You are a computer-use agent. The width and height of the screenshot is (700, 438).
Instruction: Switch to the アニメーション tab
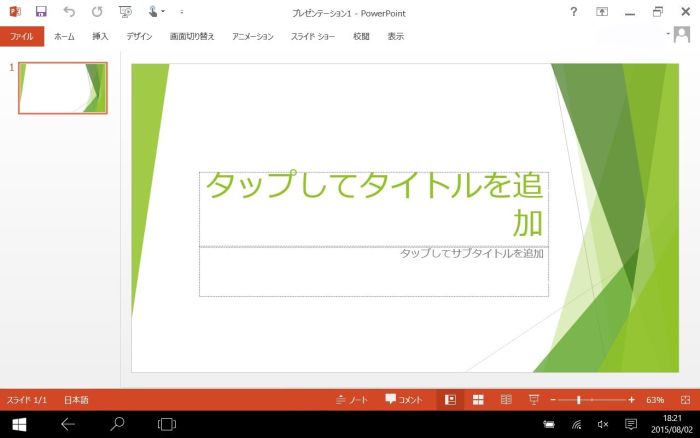coord(252,36)
